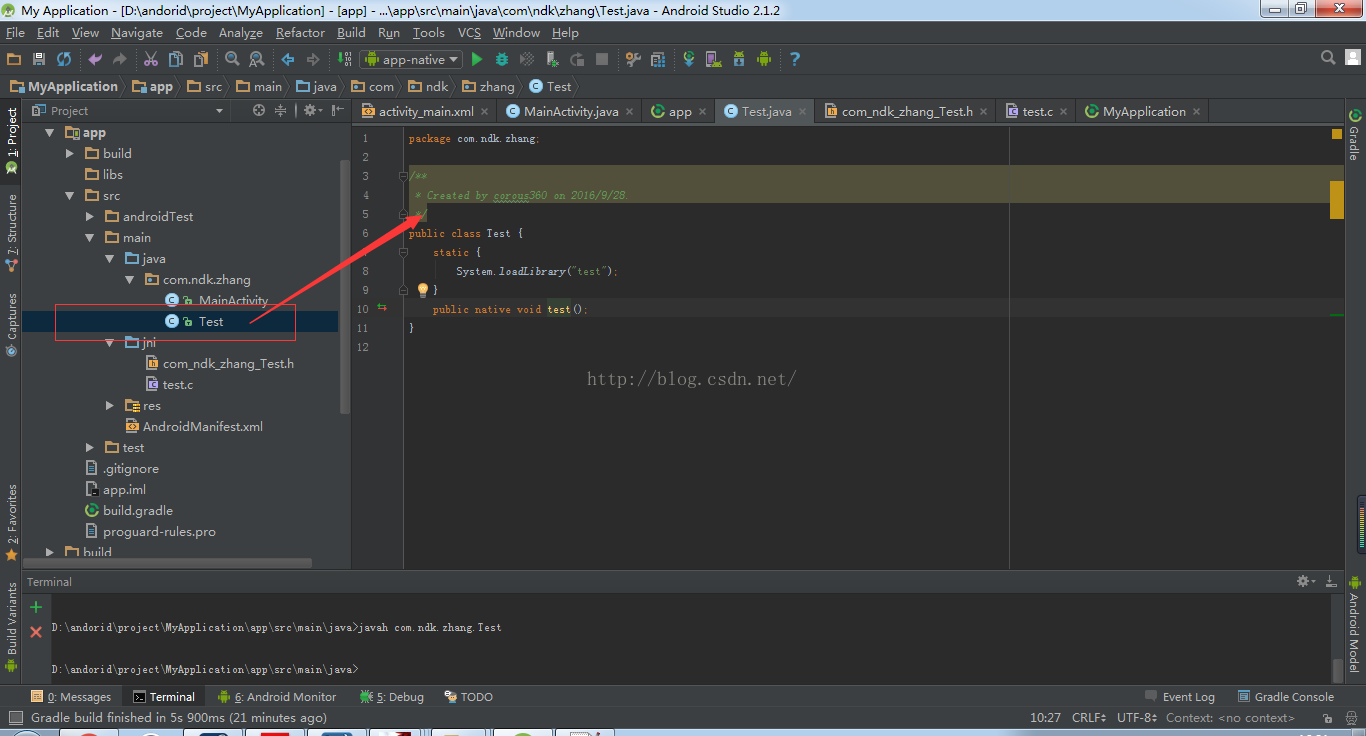Image resolution: width=1366 pixels, height=736 pixels.
Task: Click the Cut scissors icon
Action: (151, 60)
